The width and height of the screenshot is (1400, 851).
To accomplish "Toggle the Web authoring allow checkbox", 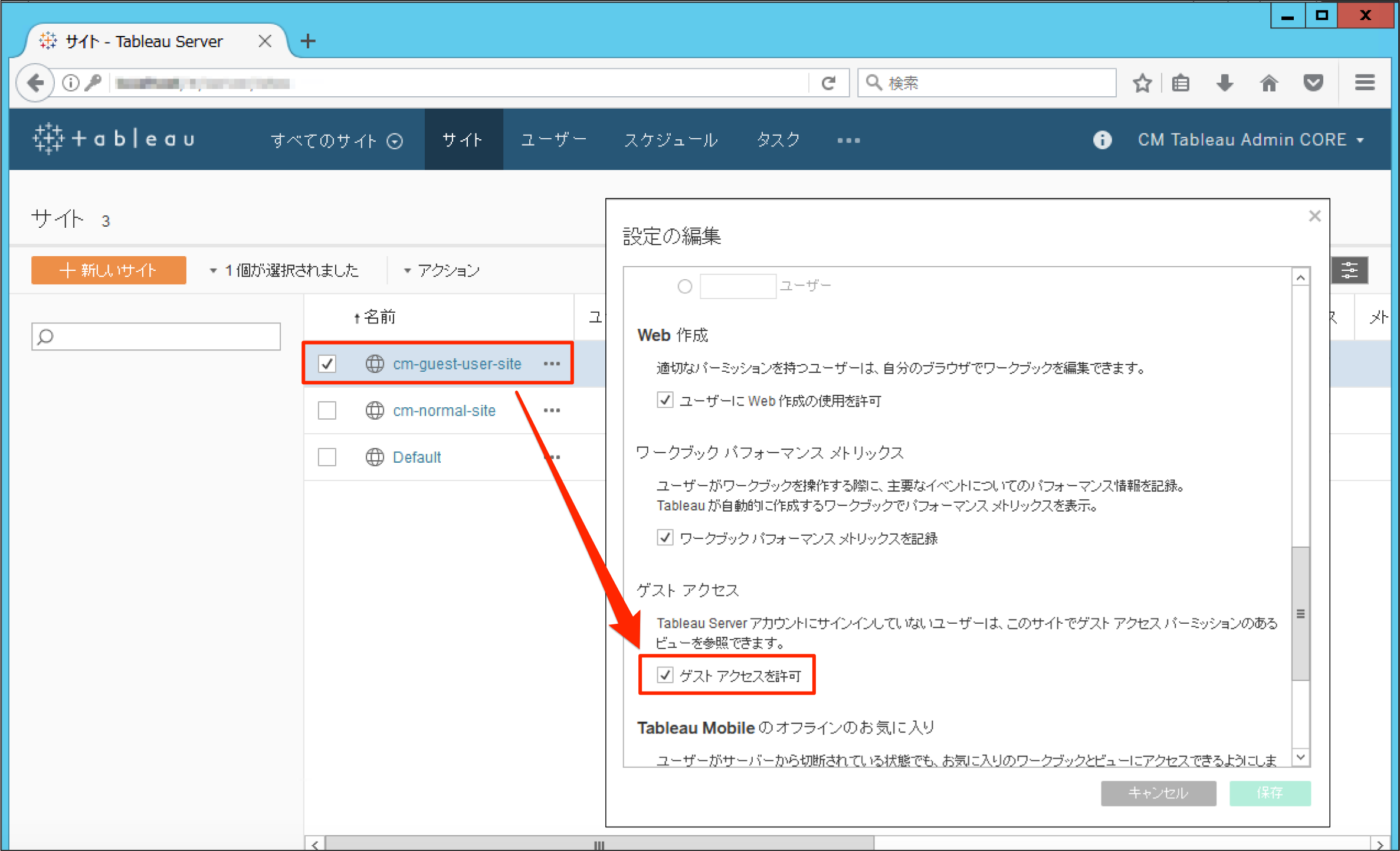I will [x=665, y=400].
